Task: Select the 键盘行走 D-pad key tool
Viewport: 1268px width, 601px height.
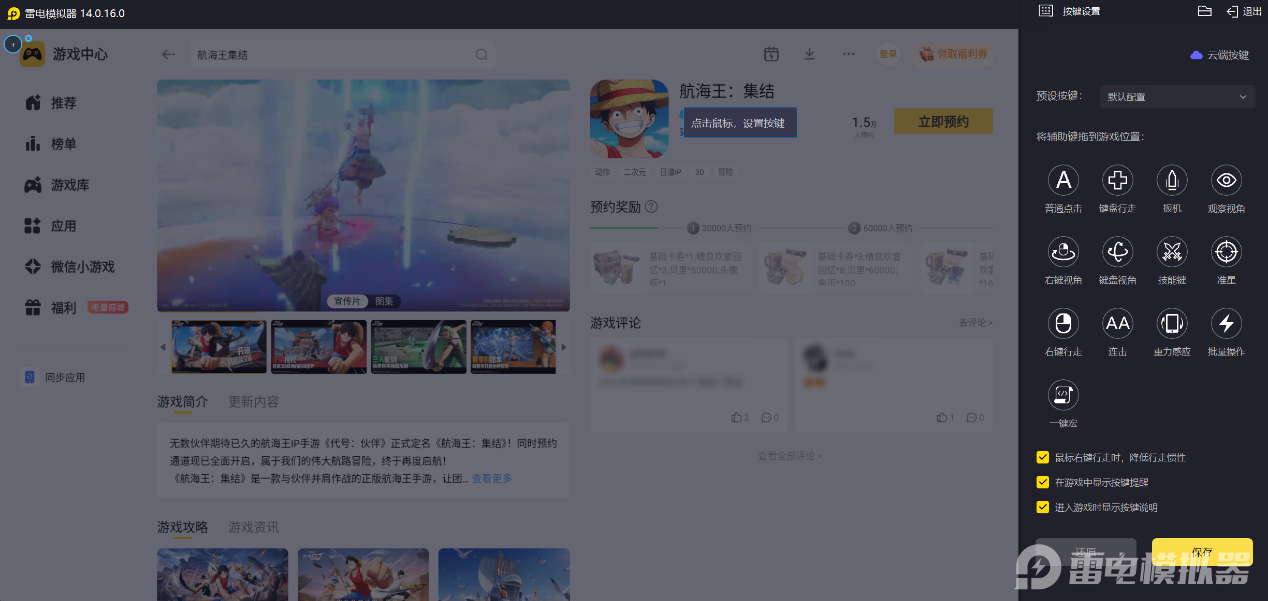Action: pos(1117,181)
